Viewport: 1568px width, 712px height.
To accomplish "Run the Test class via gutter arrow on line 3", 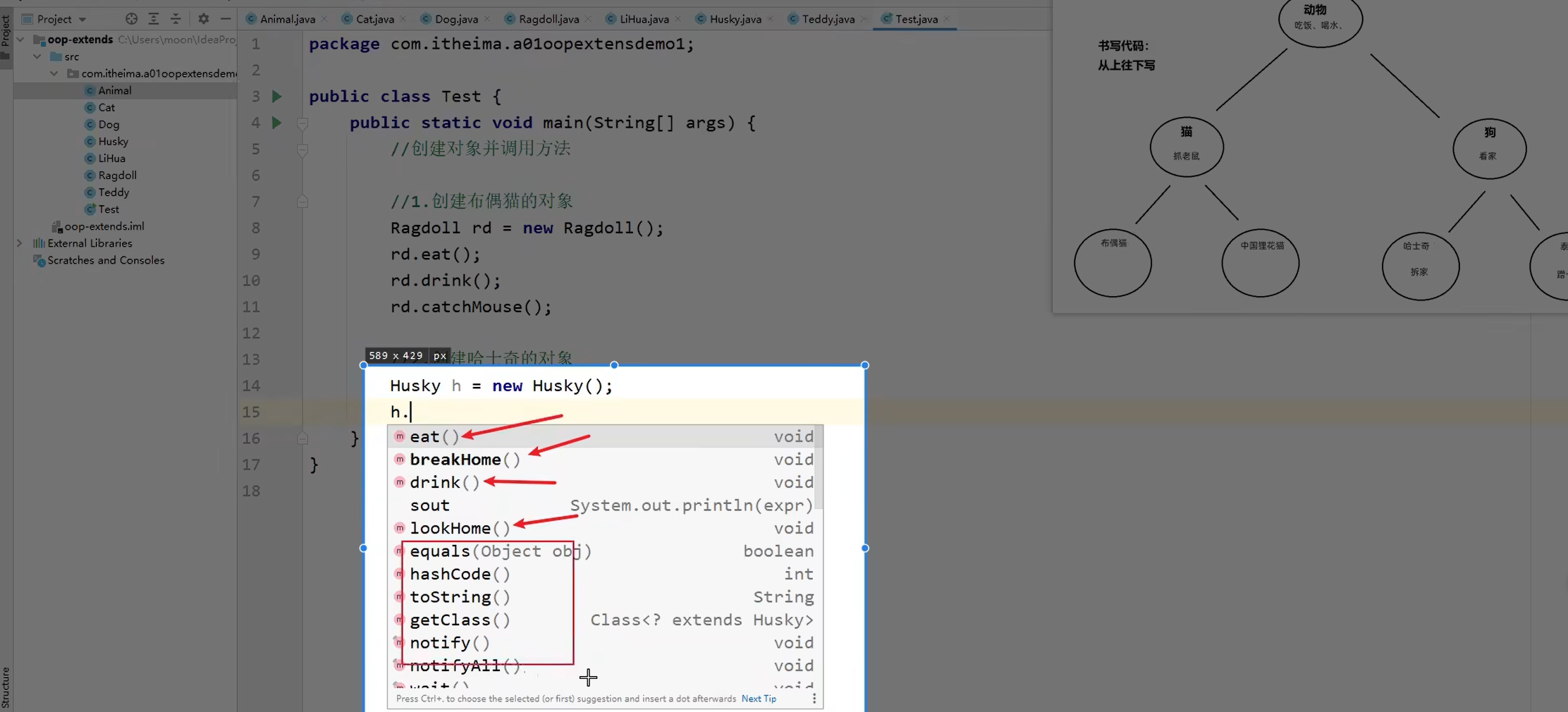I will tap(276, 97).
